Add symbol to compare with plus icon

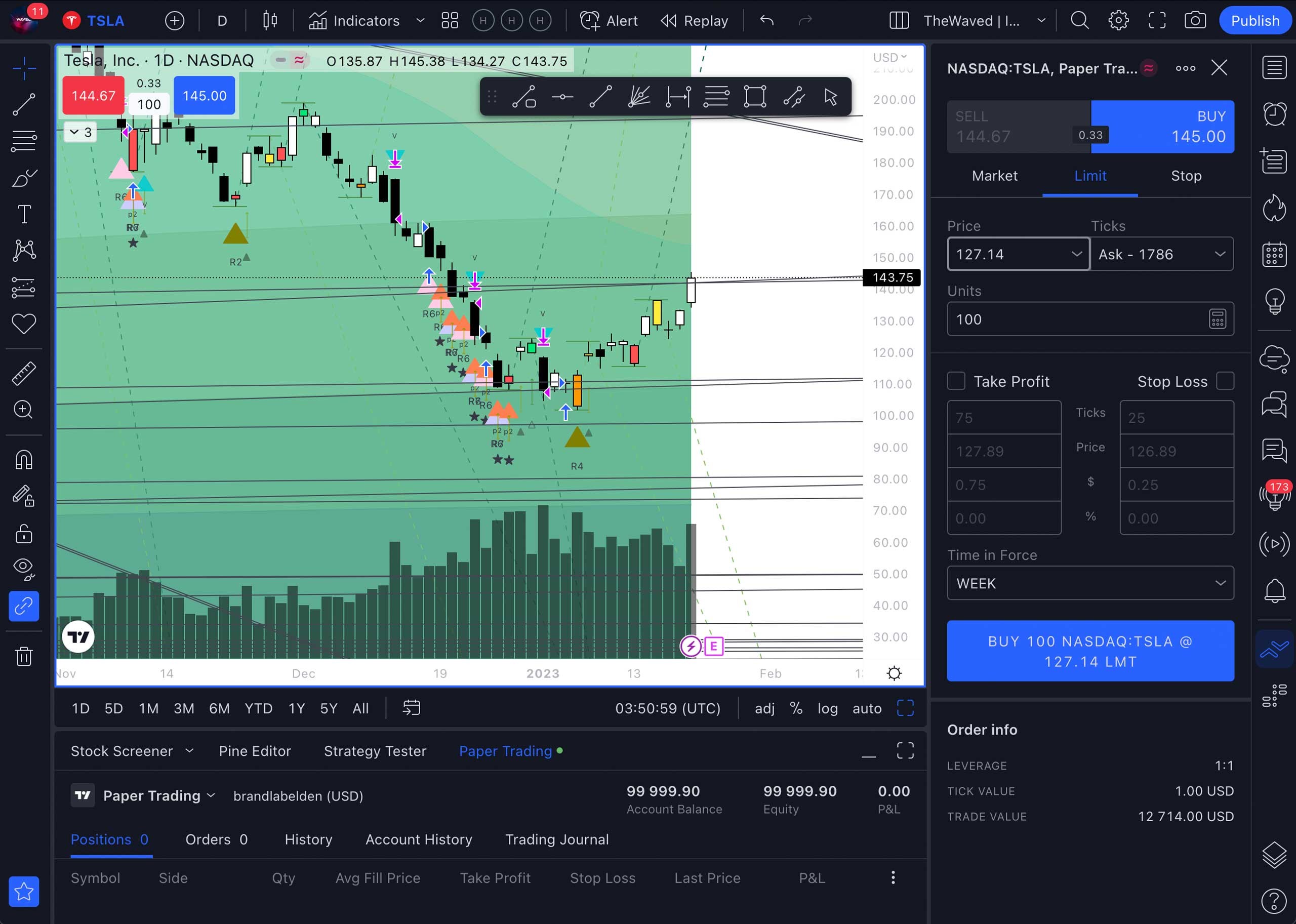pos(175,21)
